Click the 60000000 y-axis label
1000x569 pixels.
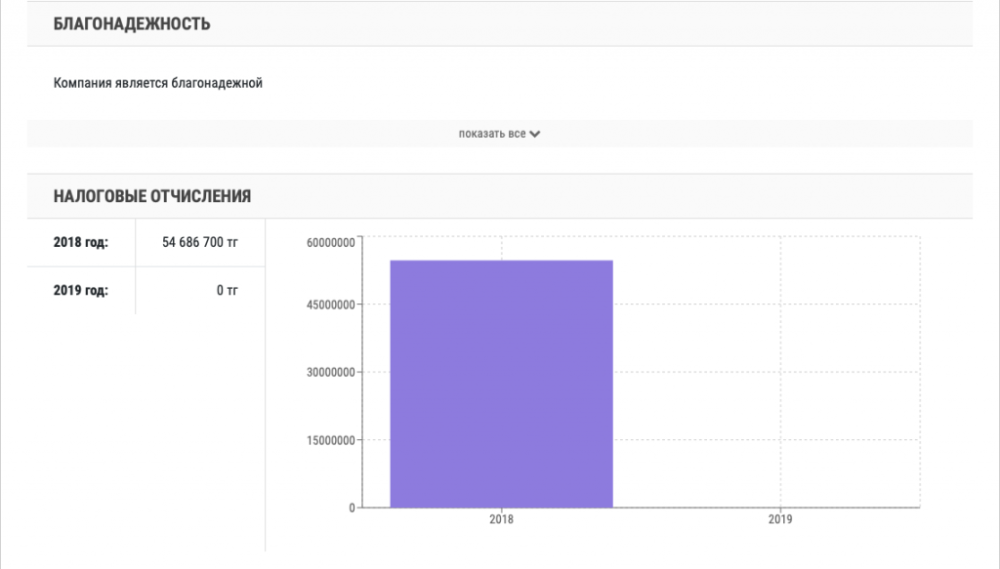click(x=329, y=243)
